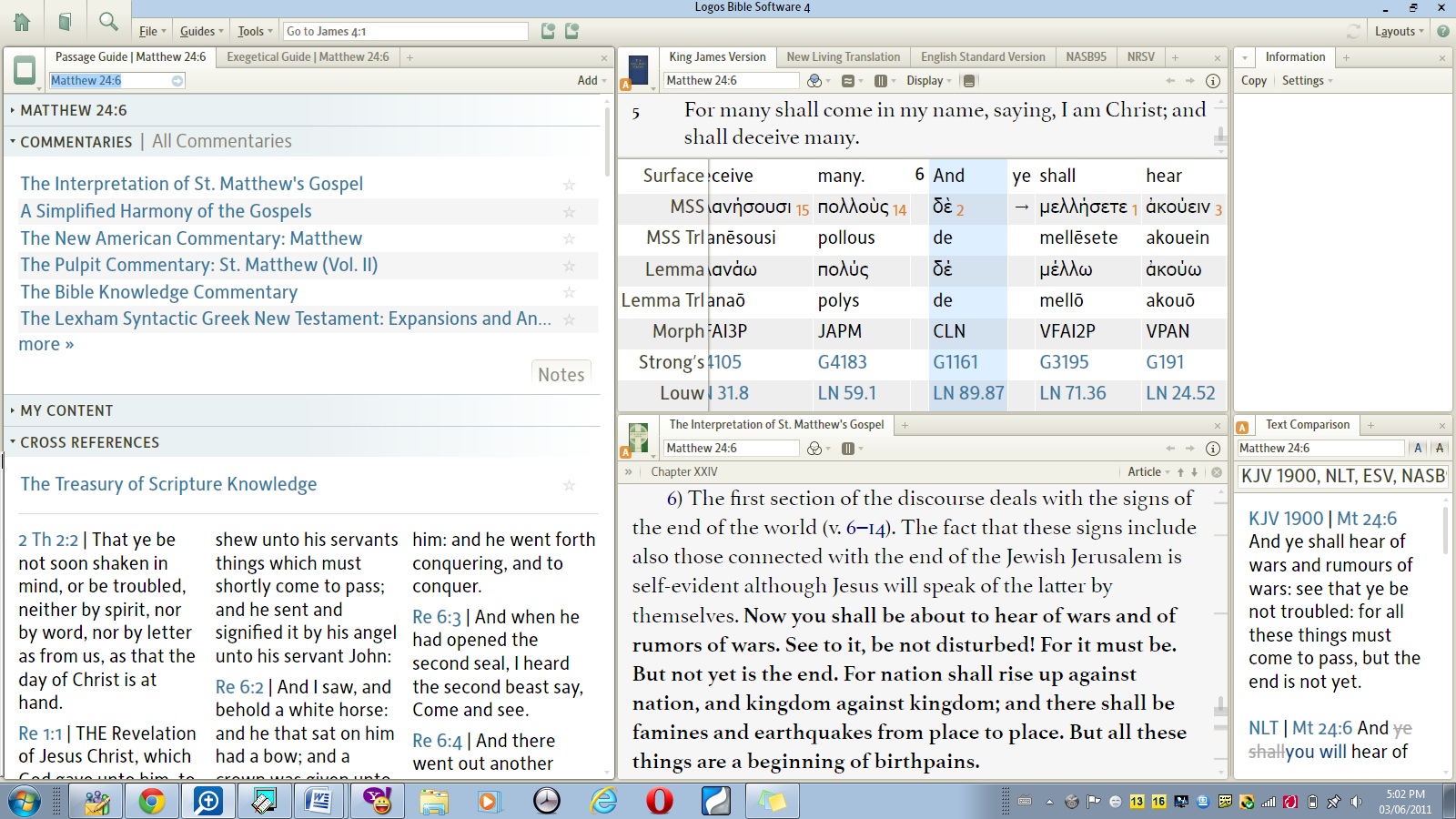
Task: Open the Article dropdown in commentary panel
Action: pos(1149,471)
